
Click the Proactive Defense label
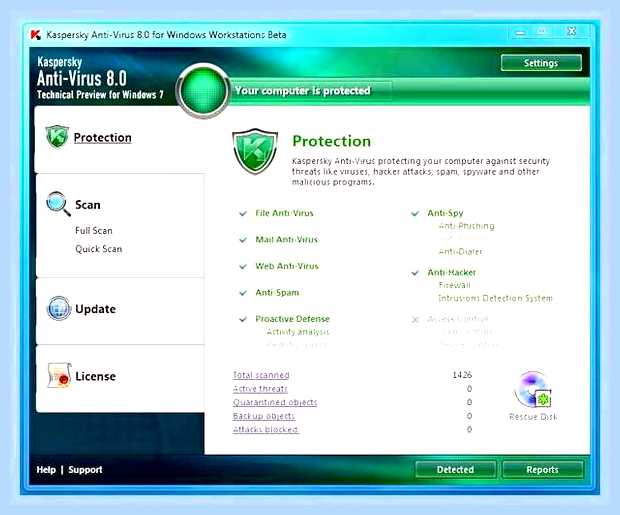[293, 319]
